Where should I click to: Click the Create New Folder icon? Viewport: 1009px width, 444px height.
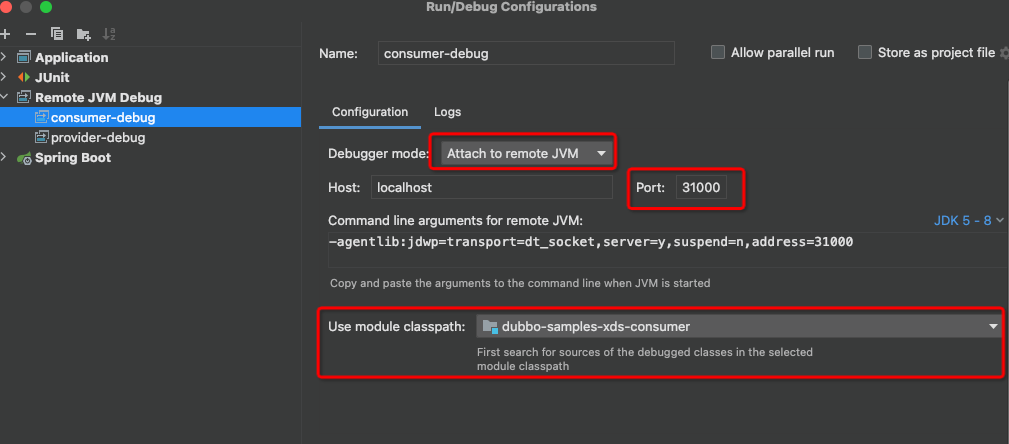click(x=83, y=33)
